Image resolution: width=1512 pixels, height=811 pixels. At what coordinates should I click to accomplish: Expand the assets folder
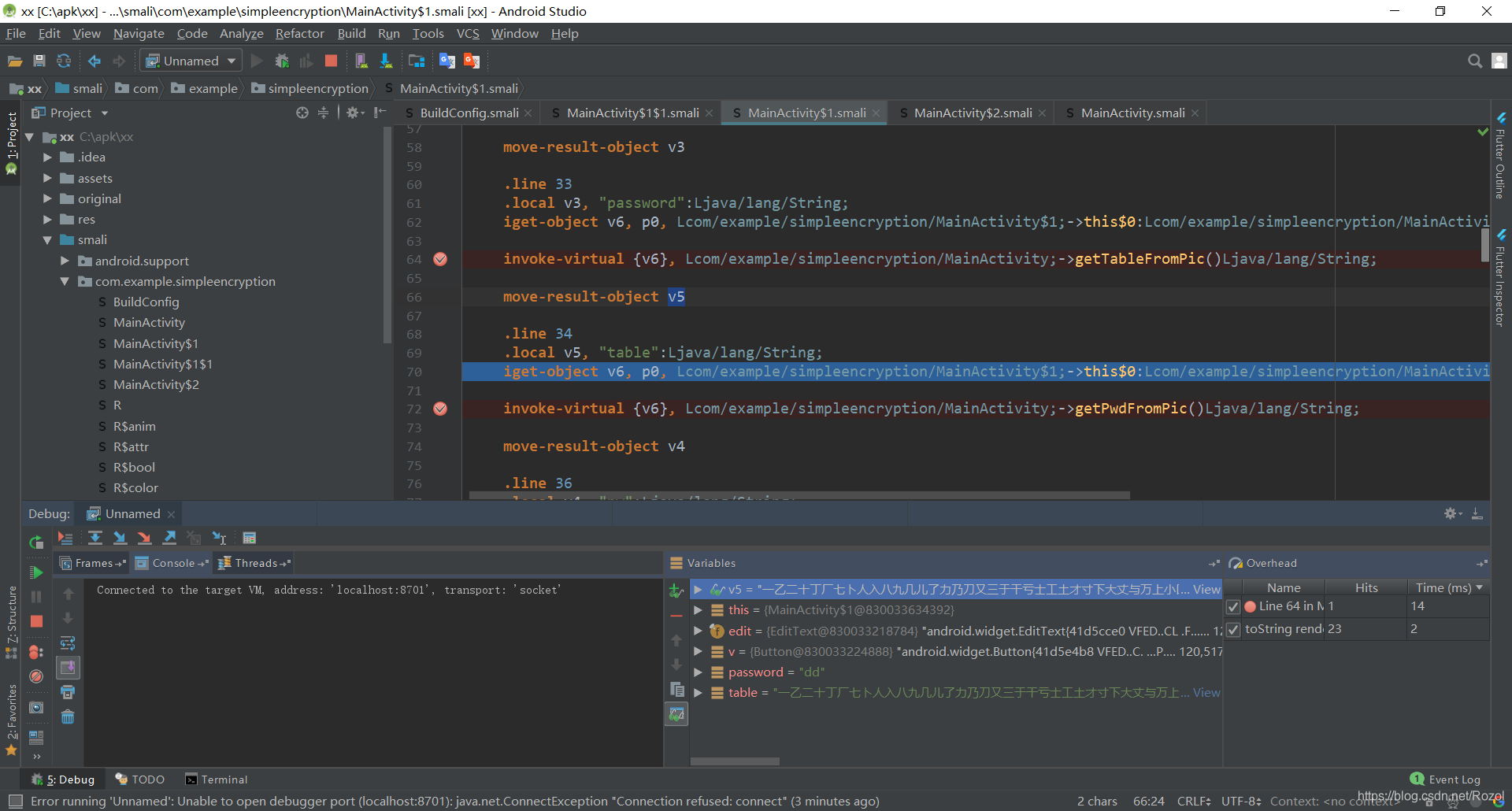[47, 179]
